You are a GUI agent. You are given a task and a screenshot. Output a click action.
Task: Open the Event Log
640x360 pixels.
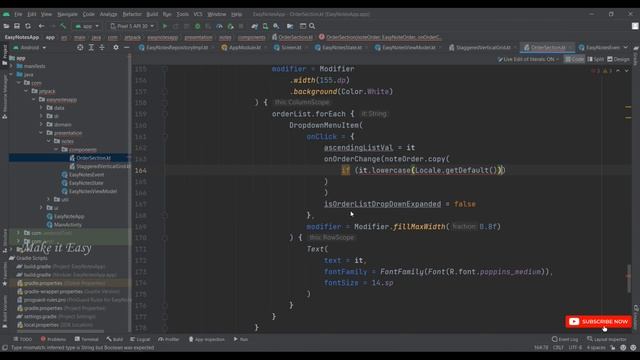(x=565, y=339)
